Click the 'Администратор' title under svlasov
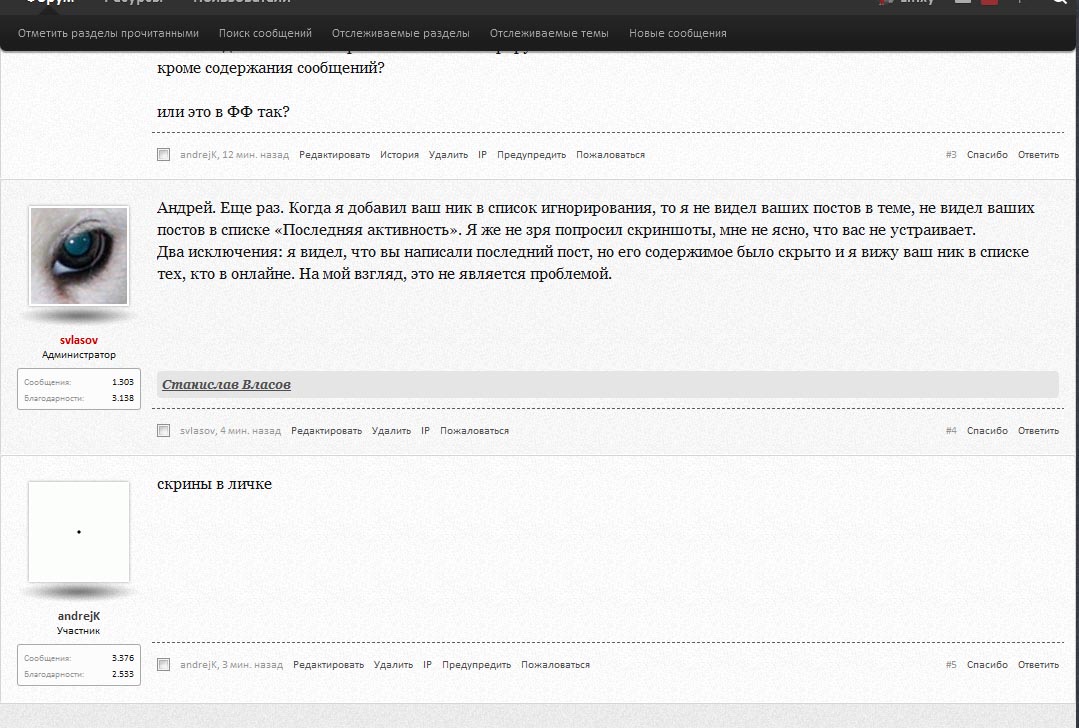Screen dimensions: 1079x728 coord(79,355)
